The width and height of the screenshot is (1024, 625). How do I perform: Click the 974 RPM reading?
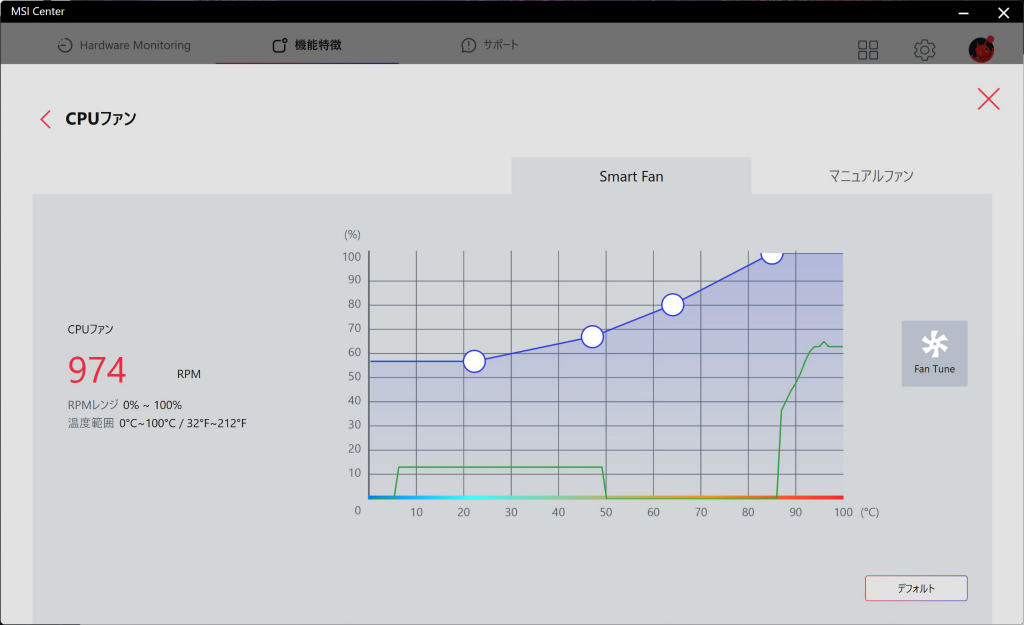click(x=97, y=370)
